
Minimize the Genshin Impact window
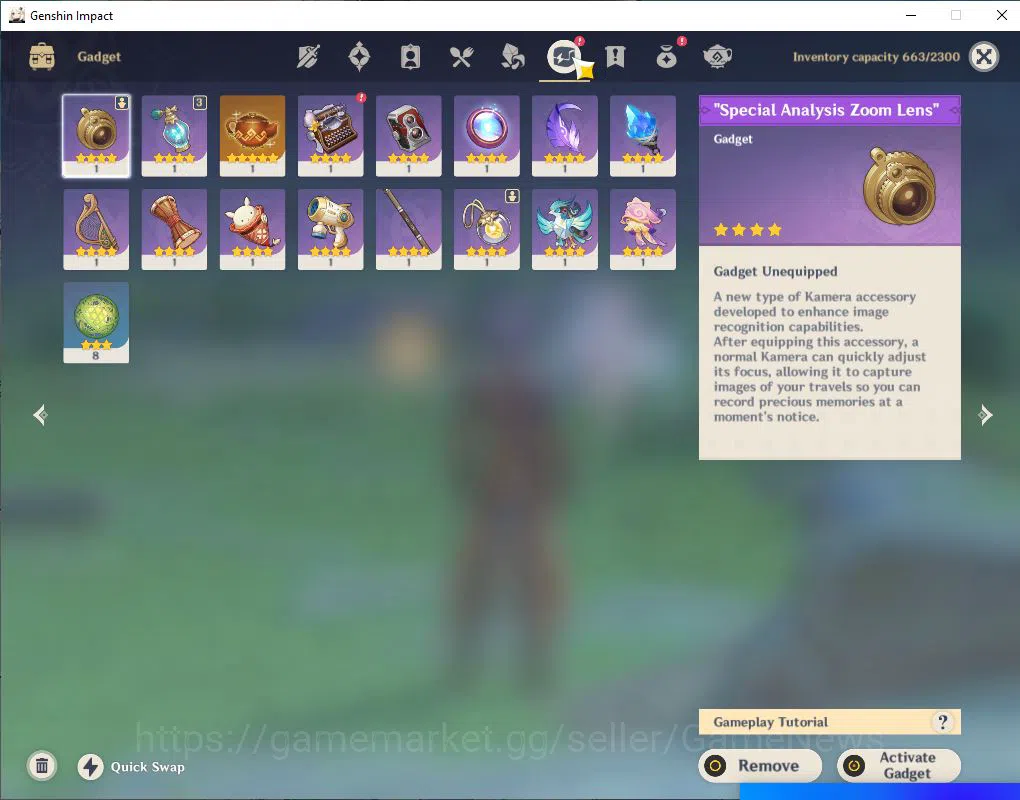tap(911, 15)
